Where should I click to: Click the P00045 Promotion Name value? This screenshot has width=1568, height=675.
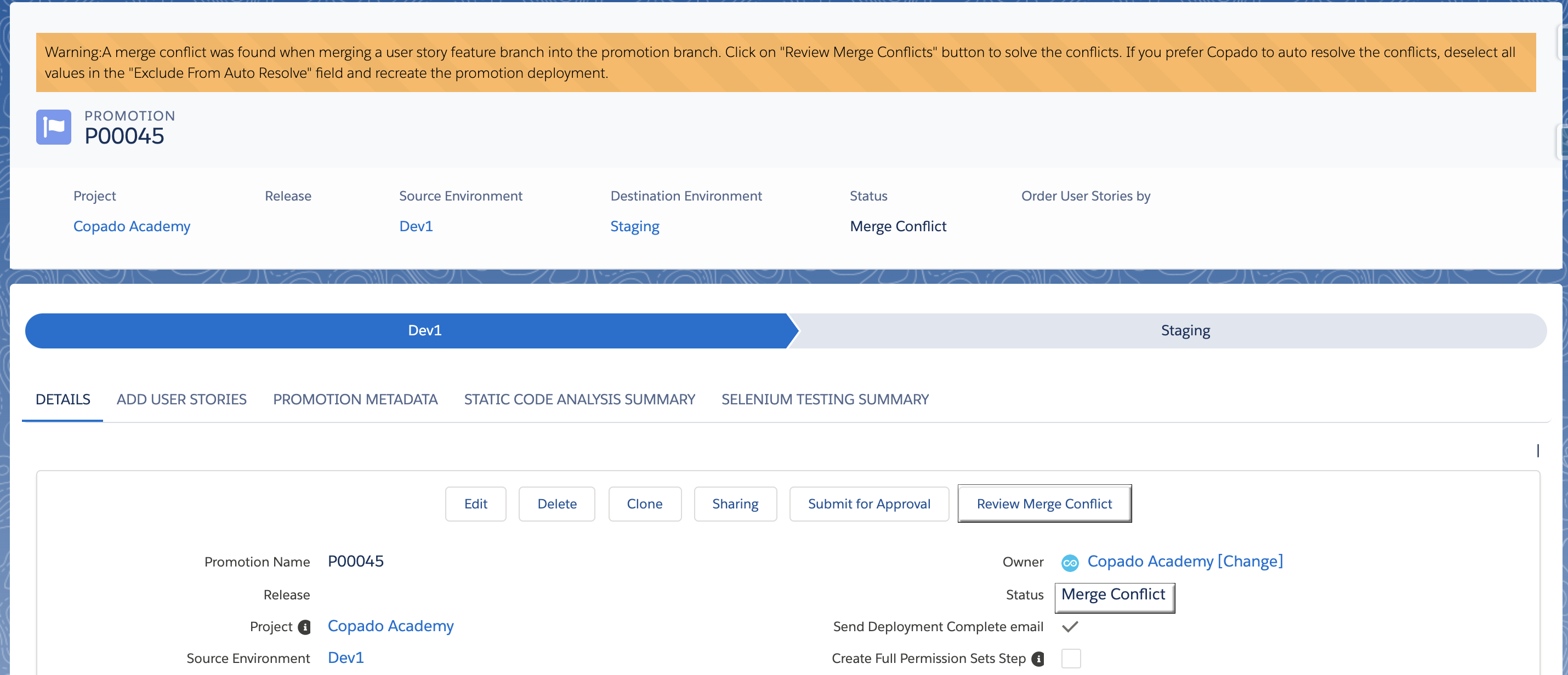point(355,561)
